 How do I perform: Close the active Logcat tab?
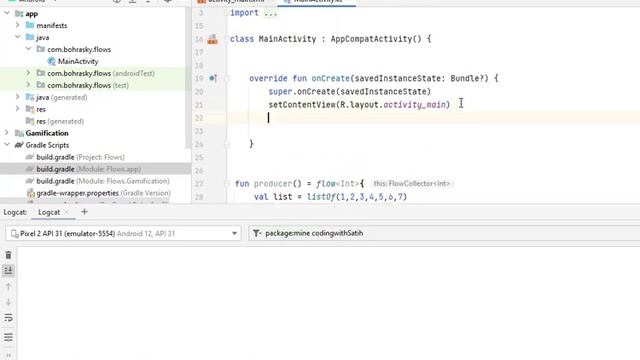coord(67,212)
